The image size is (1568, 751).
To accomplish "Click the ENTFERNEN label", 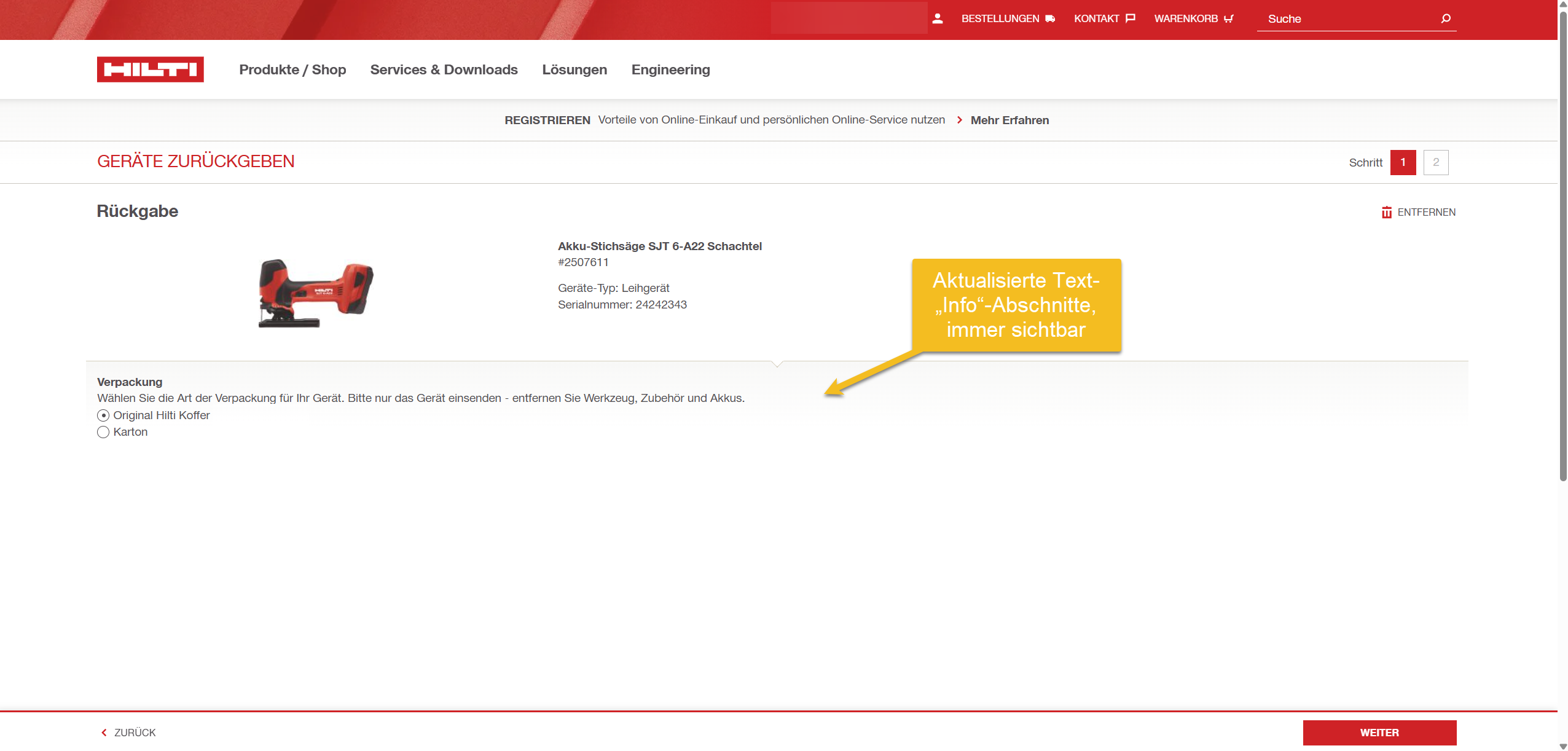I will click(1426, 212).
